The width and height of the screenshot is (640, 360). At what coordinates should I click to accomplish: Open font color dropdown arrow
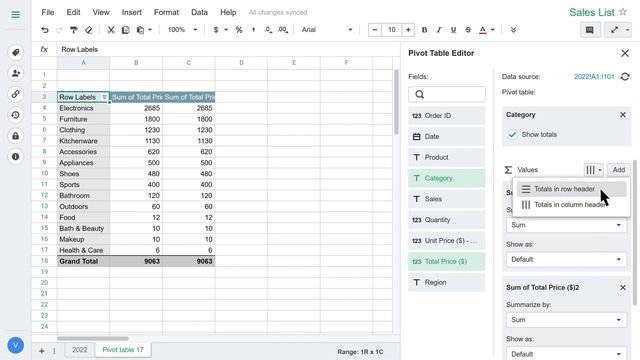pos(493,30)
